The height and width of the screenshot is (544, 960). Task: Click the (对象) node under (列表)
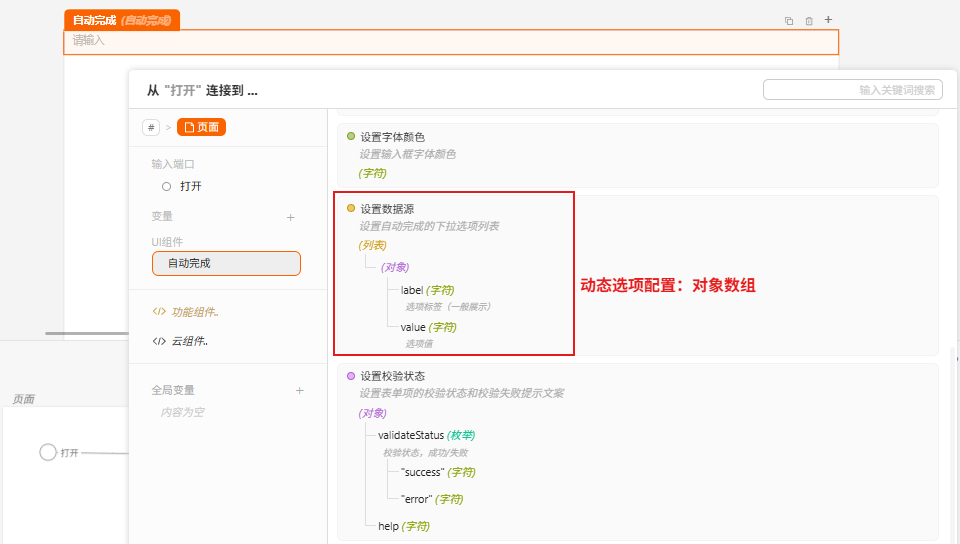point(395,267)
